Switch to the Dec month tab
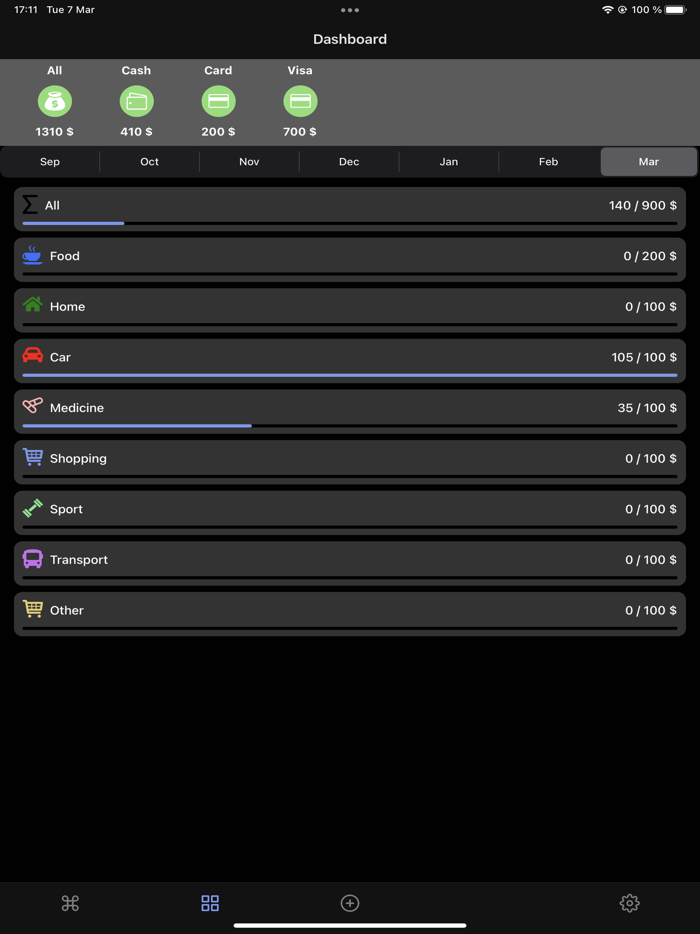 pos(348,161)
